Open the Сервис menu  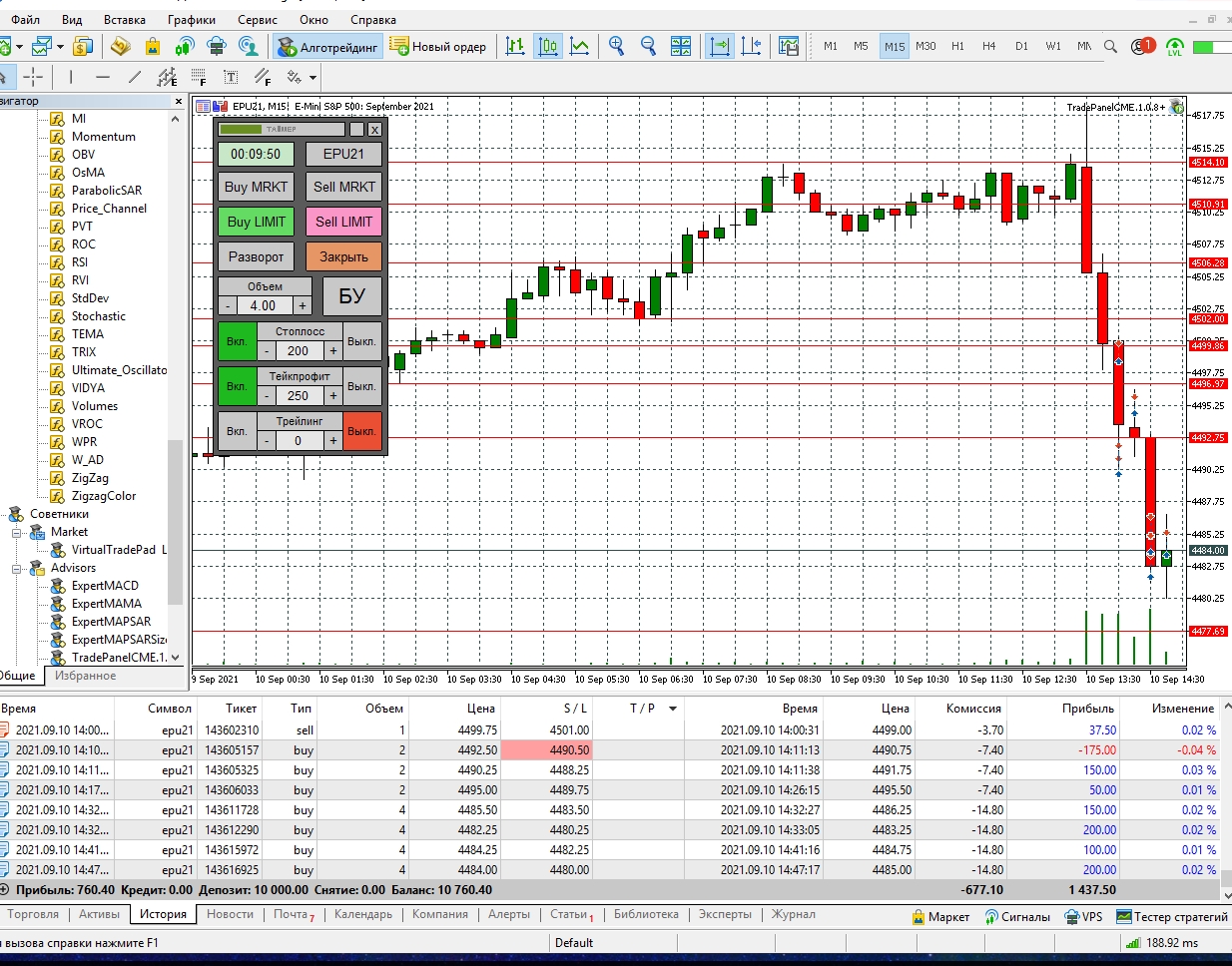click(258, 19)
